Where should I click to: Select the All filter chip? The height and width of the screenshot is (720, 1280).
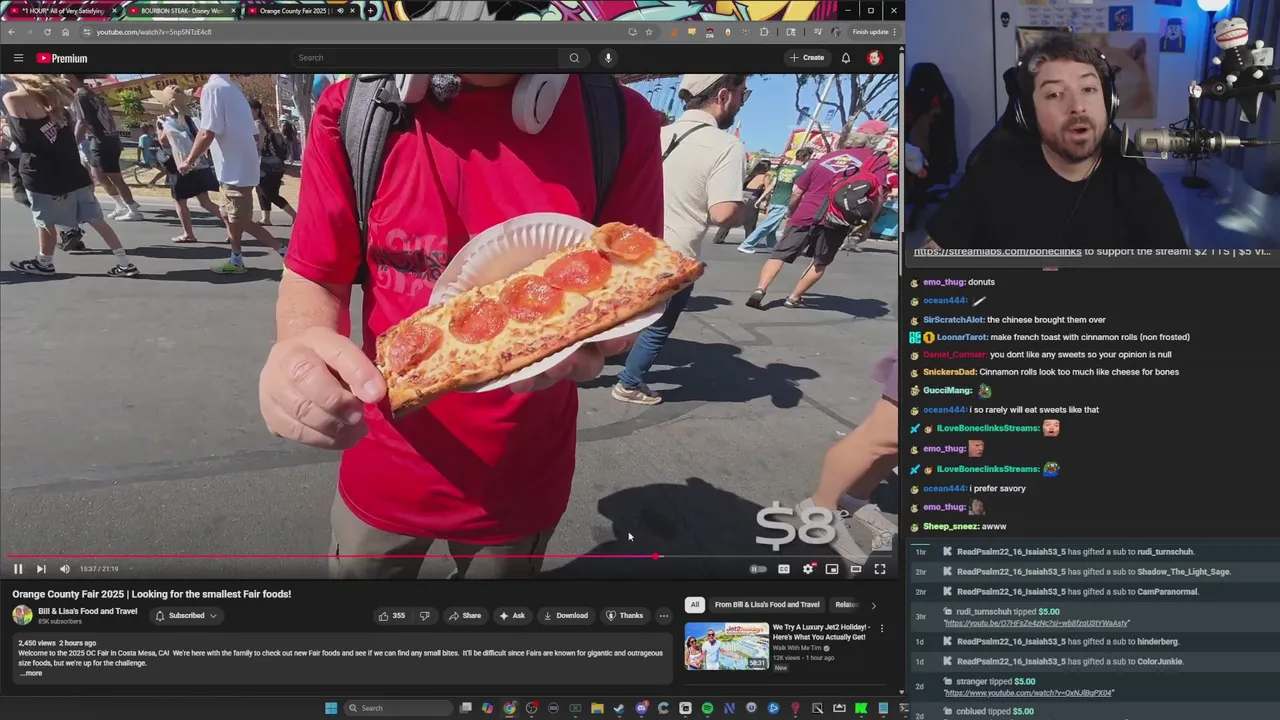(695, 605)
